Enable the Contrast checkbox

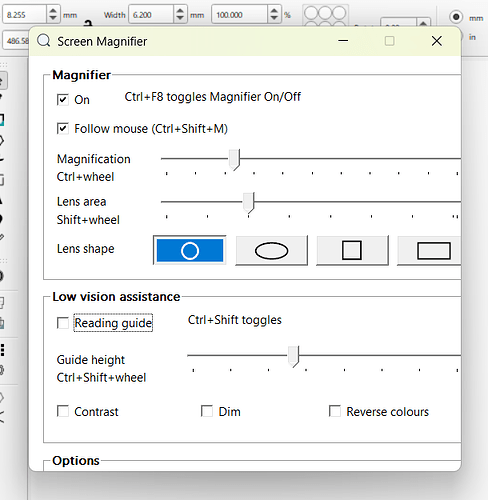click(x=63, y=411)
